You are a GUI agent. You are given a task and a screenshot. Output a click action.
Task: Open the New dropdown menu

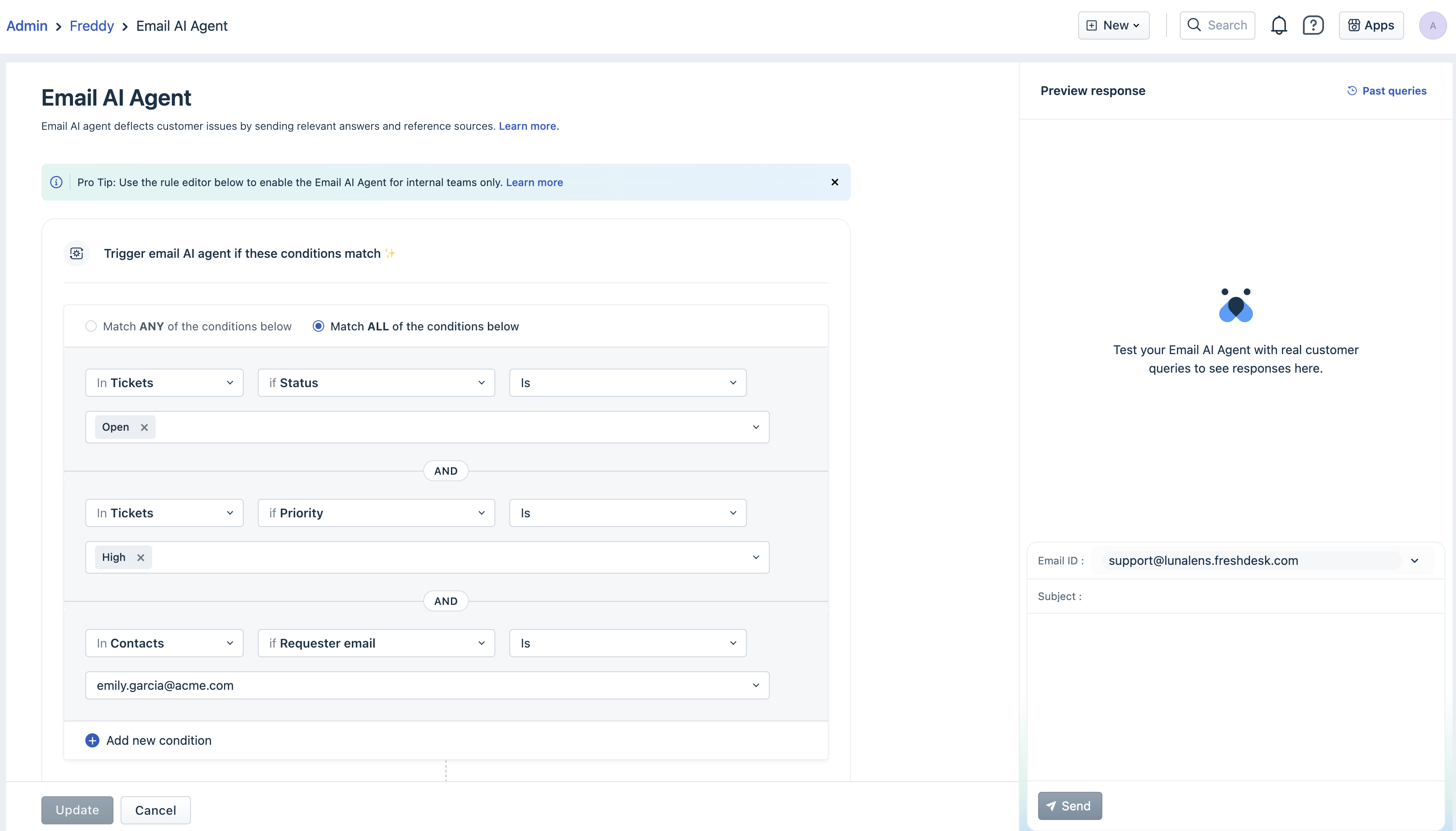coord(1113,26)
